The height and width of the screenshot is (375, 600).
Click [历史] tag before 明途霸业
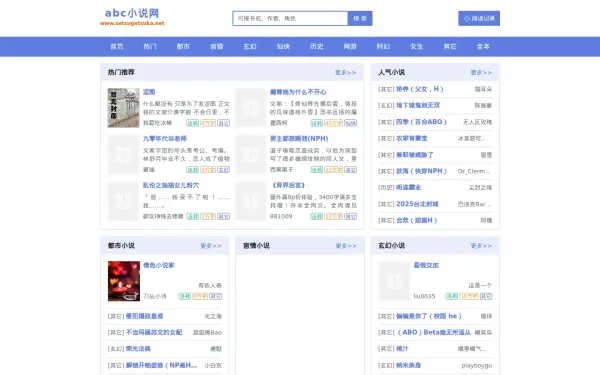tap(386, 188)
